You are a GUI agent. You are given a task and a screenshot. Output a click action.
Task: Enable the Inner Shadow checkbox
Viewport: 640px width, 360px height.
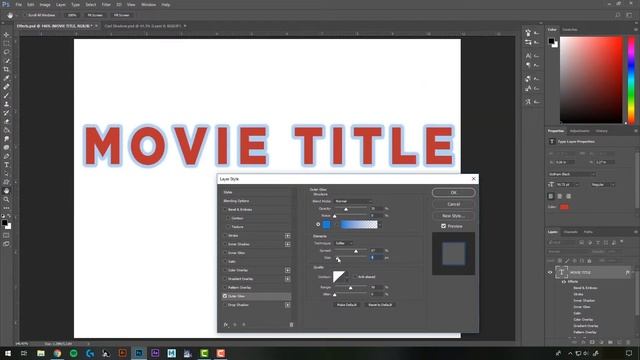(225, 244)
